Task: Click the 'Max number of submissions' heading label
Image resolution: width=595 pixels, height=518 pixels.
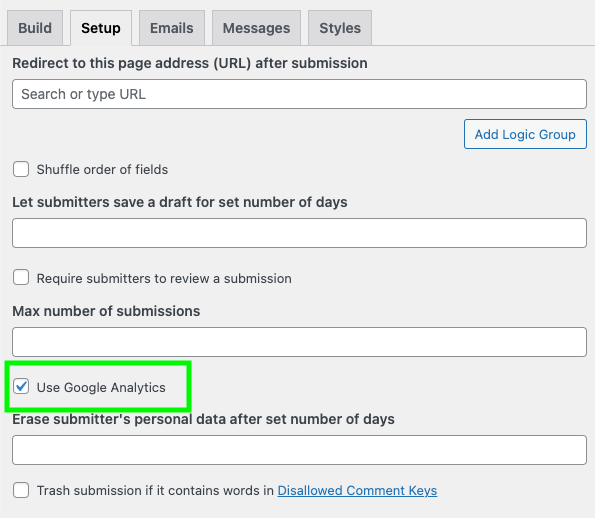Action: pos(106,311)
